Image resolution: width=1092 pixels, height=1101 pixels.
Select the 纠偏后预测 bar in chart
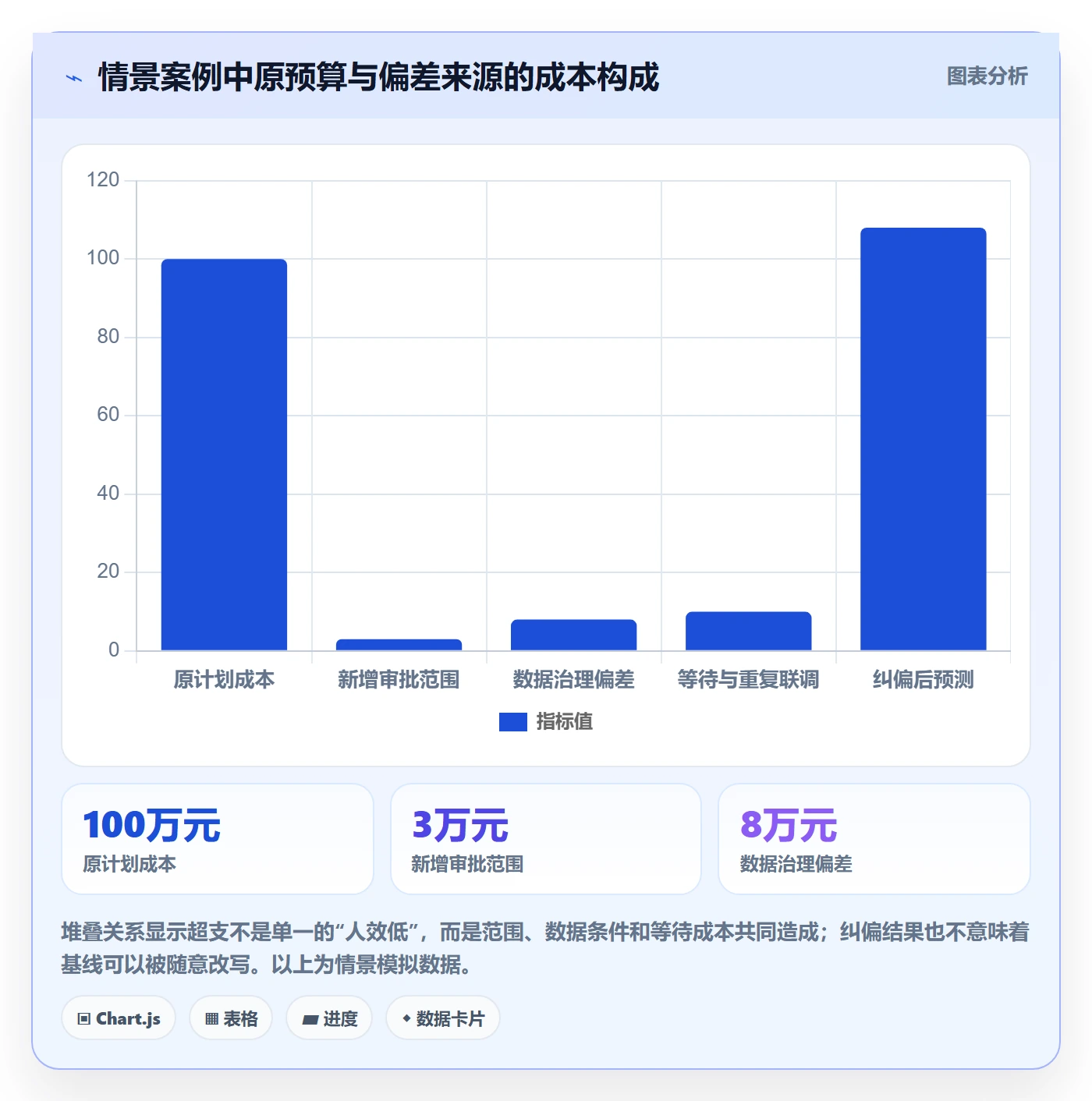pos(923,439)
